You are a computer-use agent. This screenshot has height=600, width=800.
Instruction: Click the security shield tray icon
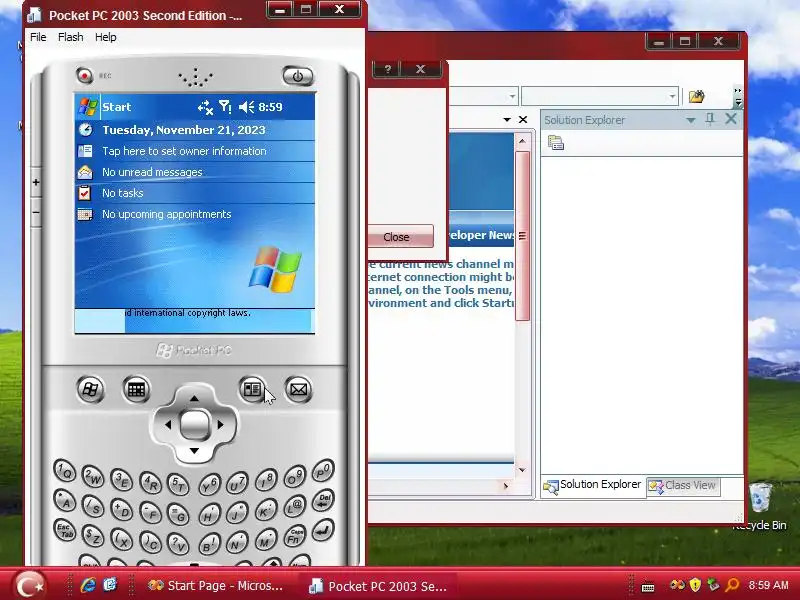pos(695,585)
